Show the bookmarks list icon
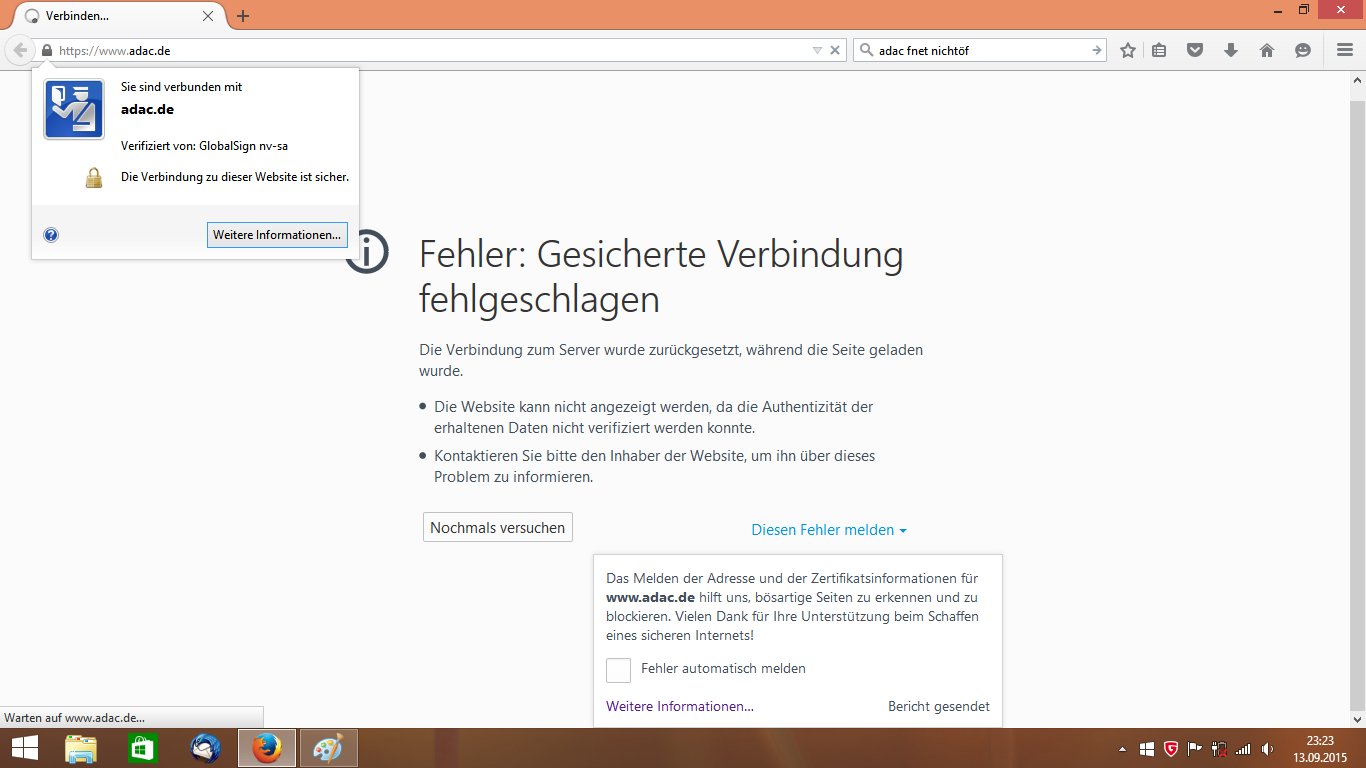The width and height of the screenshot is (1366, 768). point(1159,50)
